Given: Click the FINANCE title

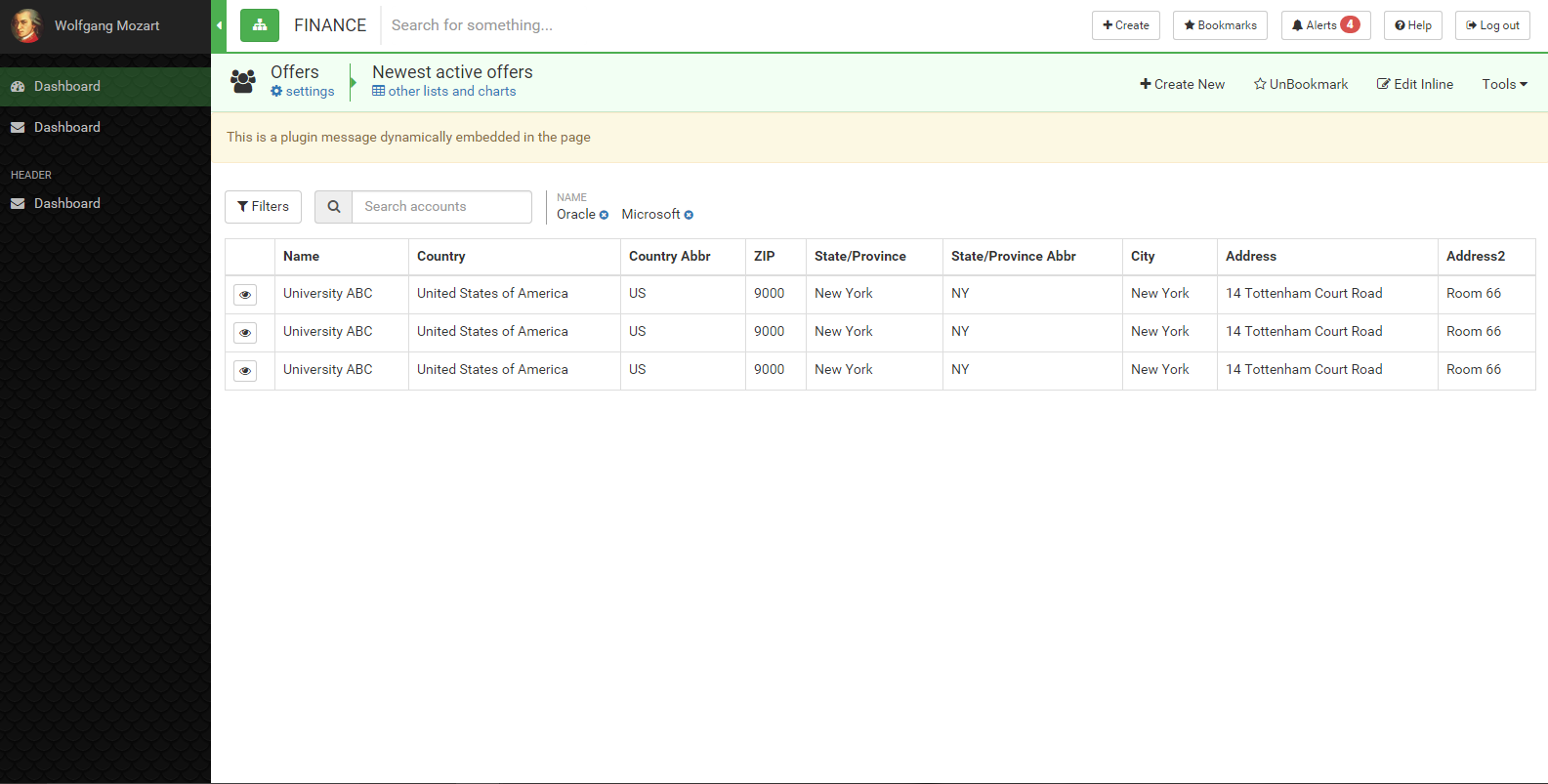Looking at the screenshot, I should pos(330,25).
